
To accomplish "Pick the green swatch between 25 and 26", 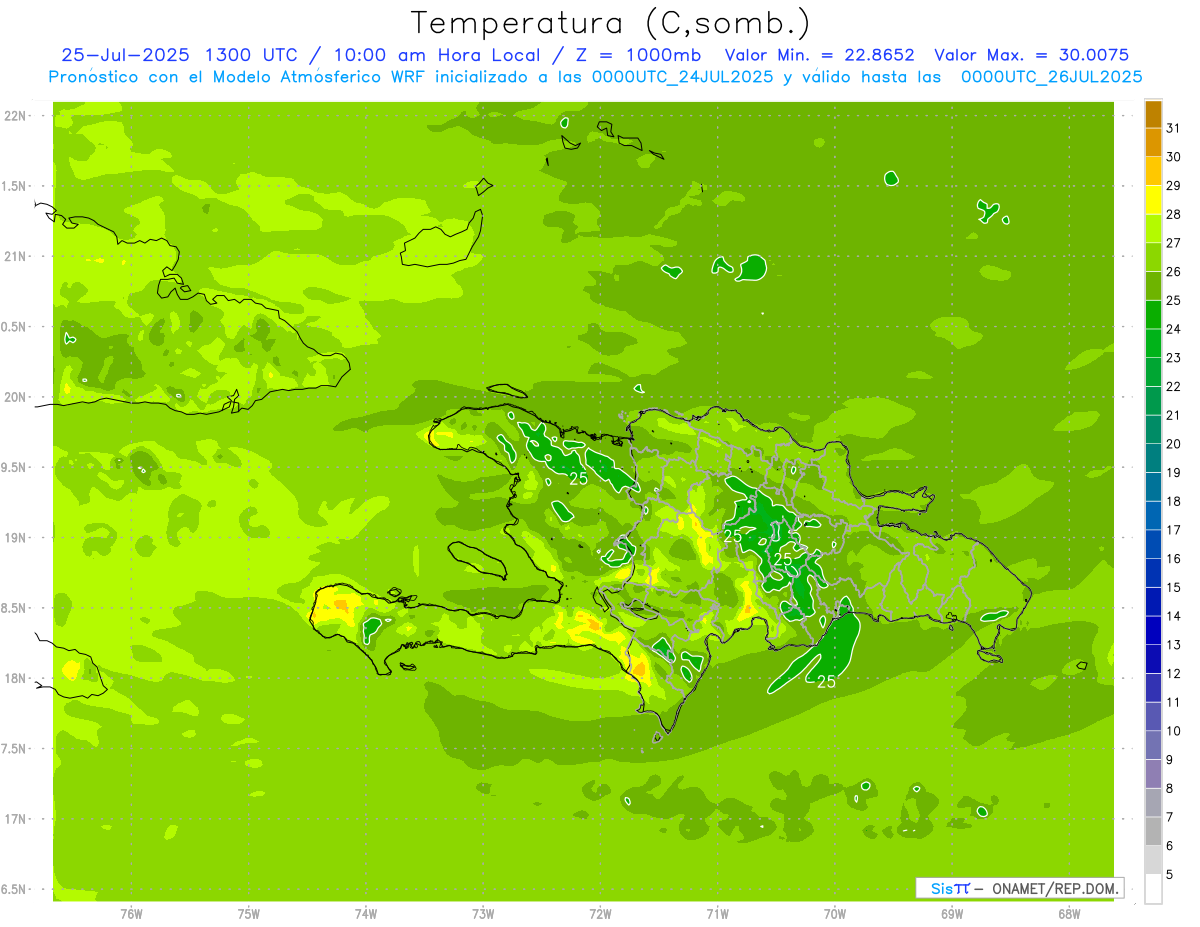I will [1153, 287].
